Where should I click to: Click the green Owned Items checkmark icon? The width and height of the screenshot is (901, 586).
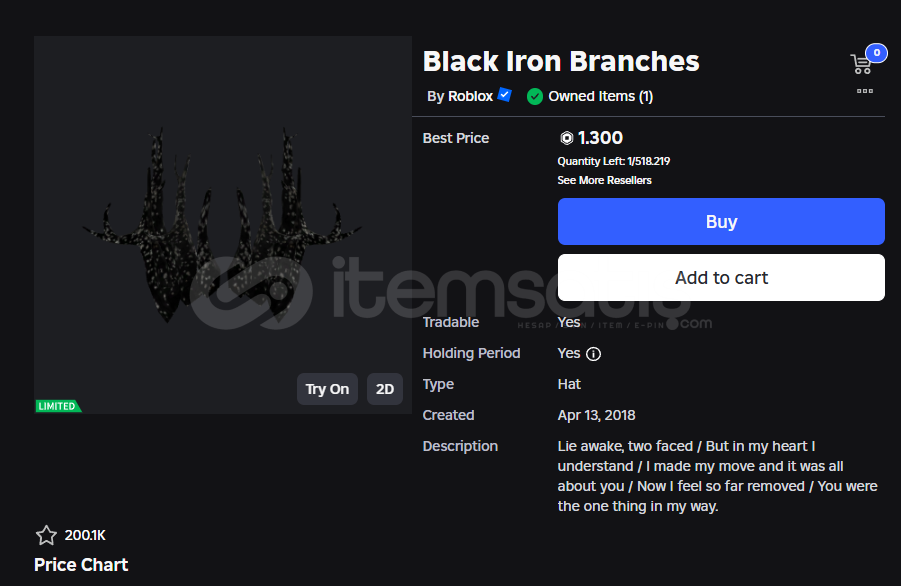[535, 97]
